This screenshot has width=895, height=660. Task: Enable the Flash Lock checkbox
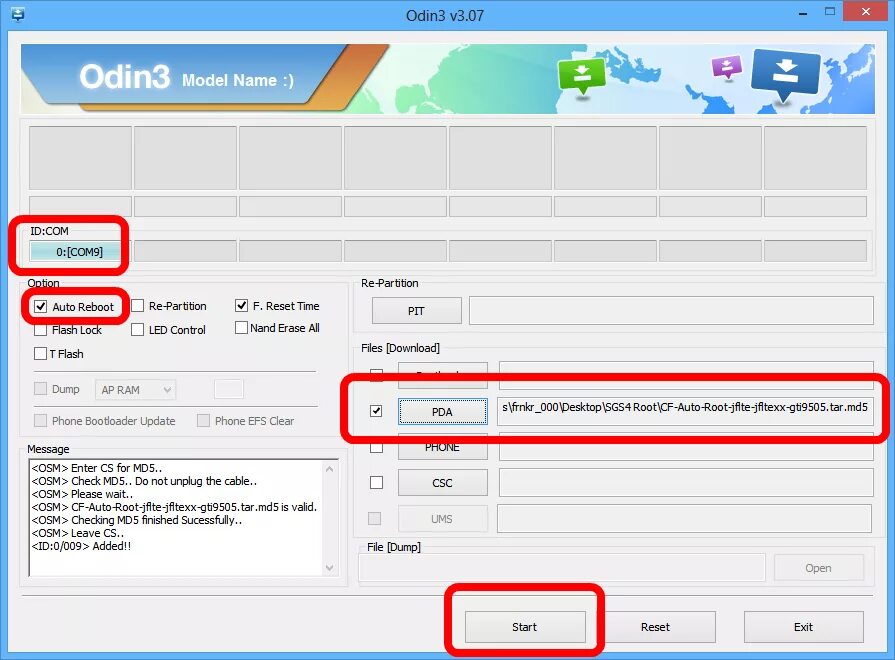(x=41, y=330)
